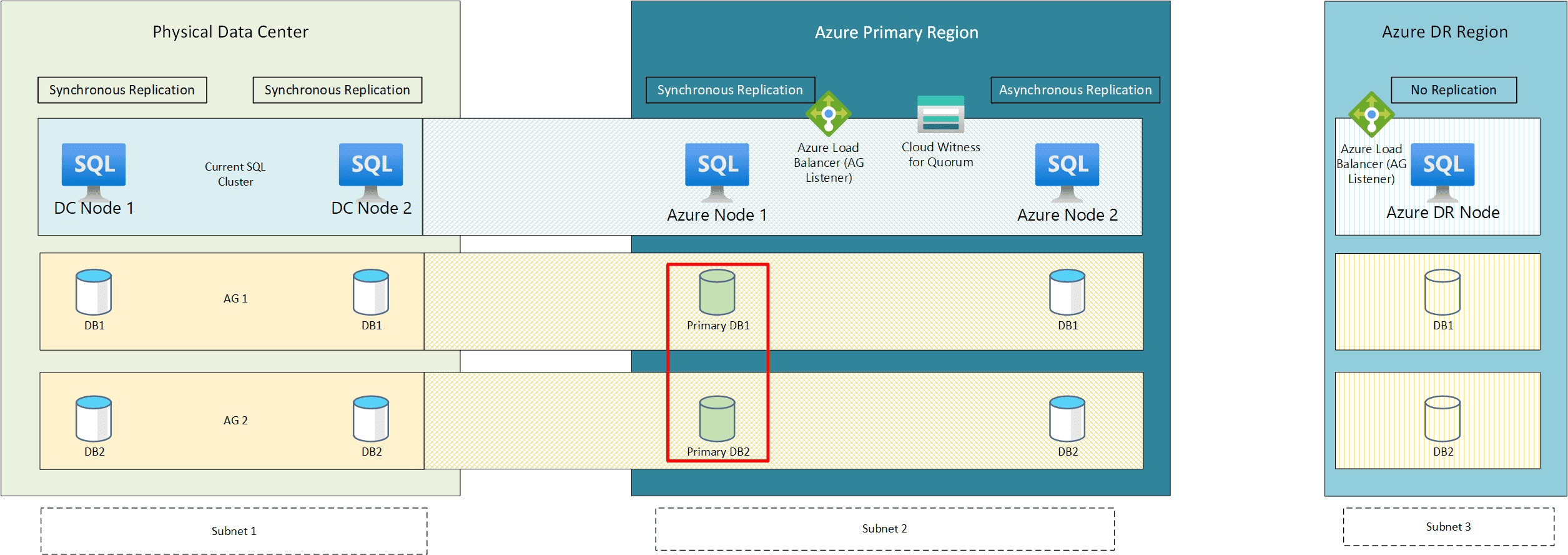Viewport: 1568px width, 555px height.
Task: Click the Azure Load Balancer icon in Primary Region
Action: 828,114
